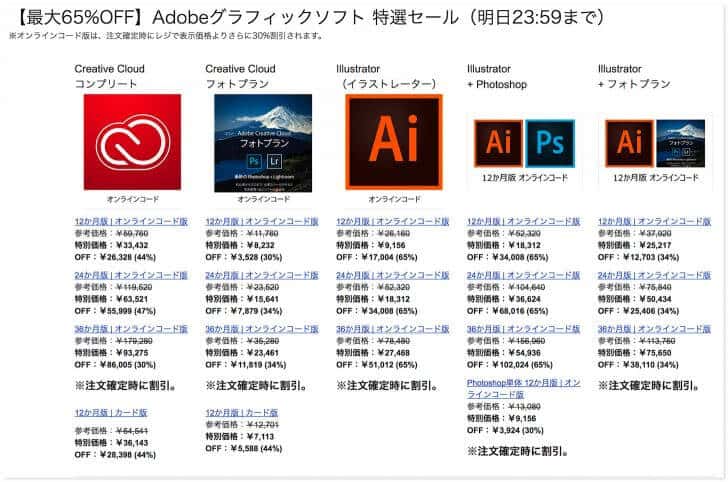
Task: Click the 特別価格 ¥36,624 price
Action: [x=504, y=299]
